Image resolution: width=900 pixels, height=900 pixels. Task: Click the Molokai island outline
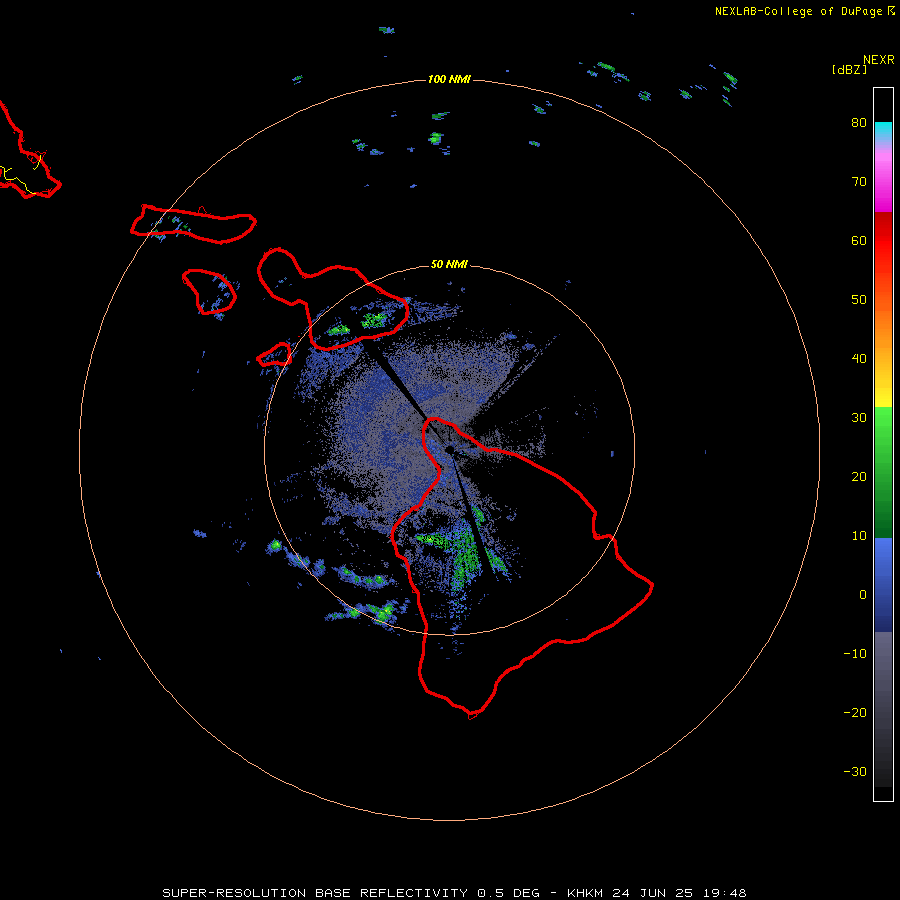193,224
